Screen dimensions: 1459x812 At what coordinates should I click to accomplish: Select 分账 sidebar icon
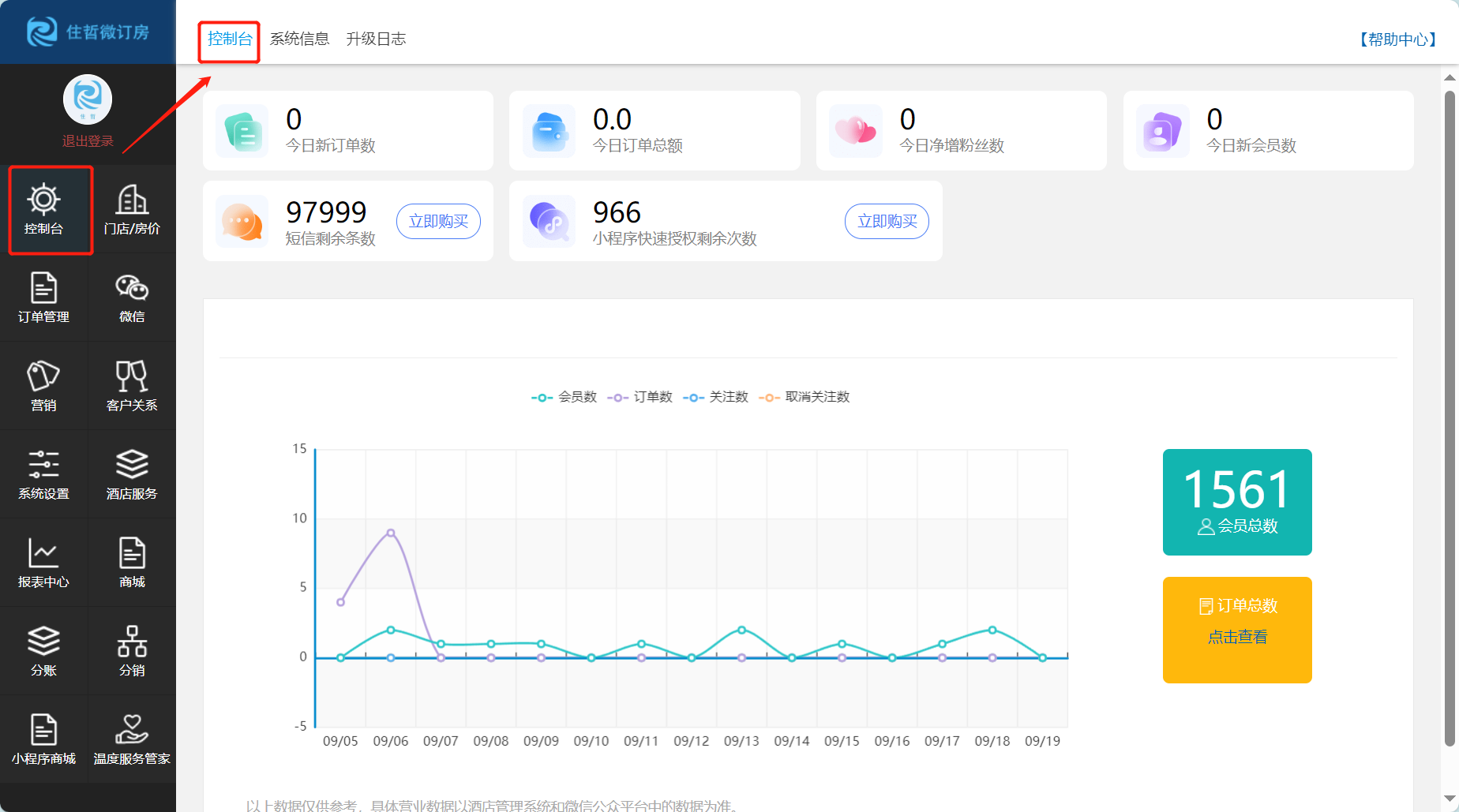[x=43, y=651]
